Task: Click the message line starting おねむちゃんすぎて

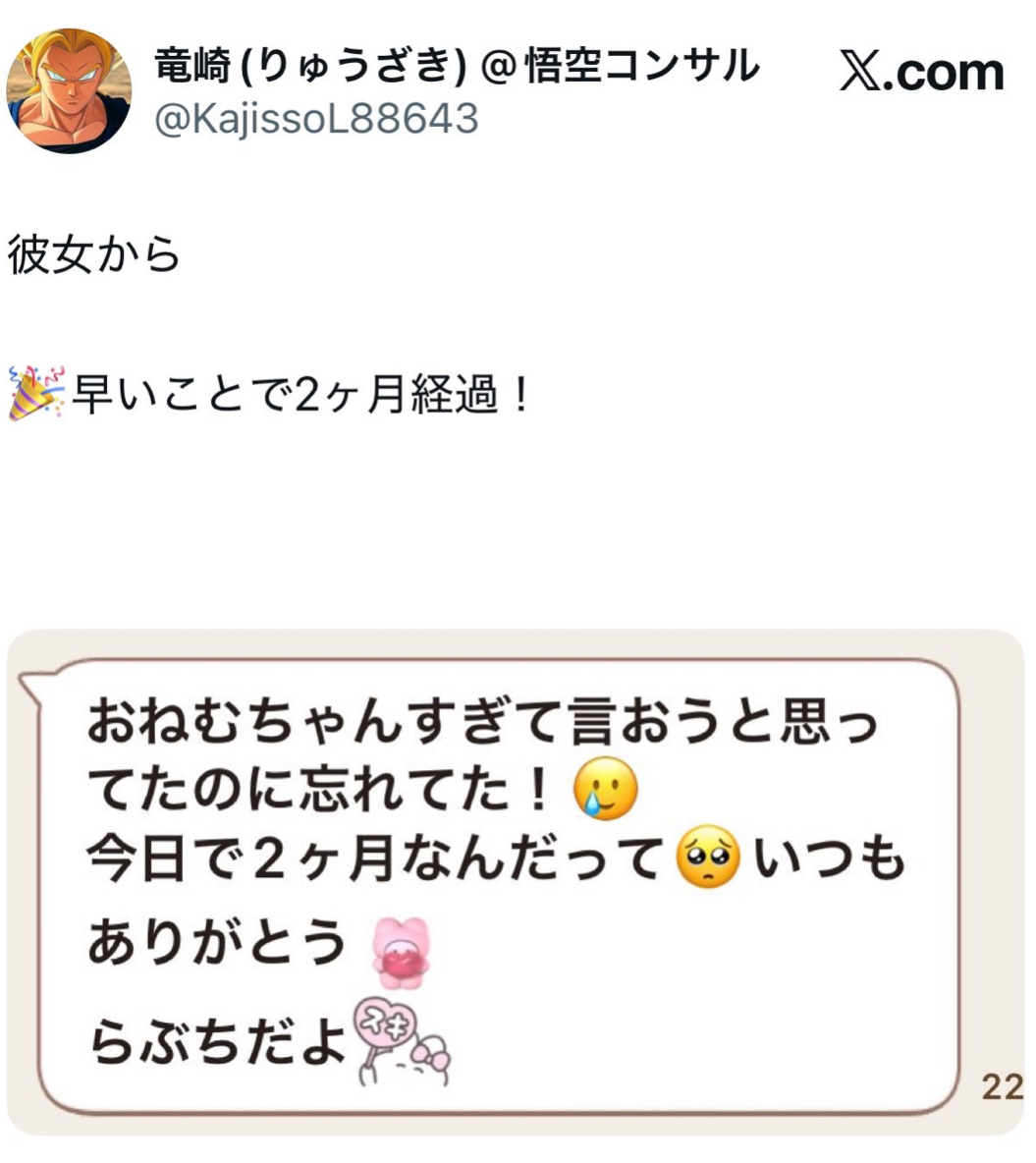Action: click(483, 722)
